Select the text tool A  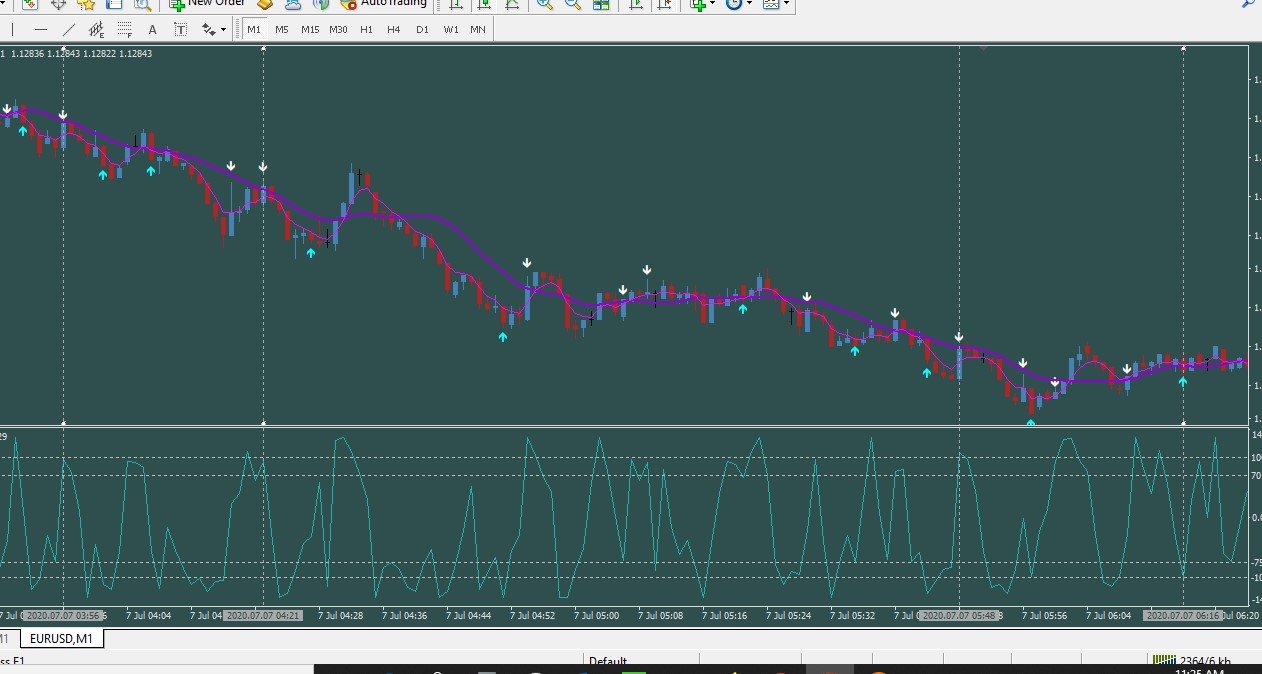[x=152, y=30]
